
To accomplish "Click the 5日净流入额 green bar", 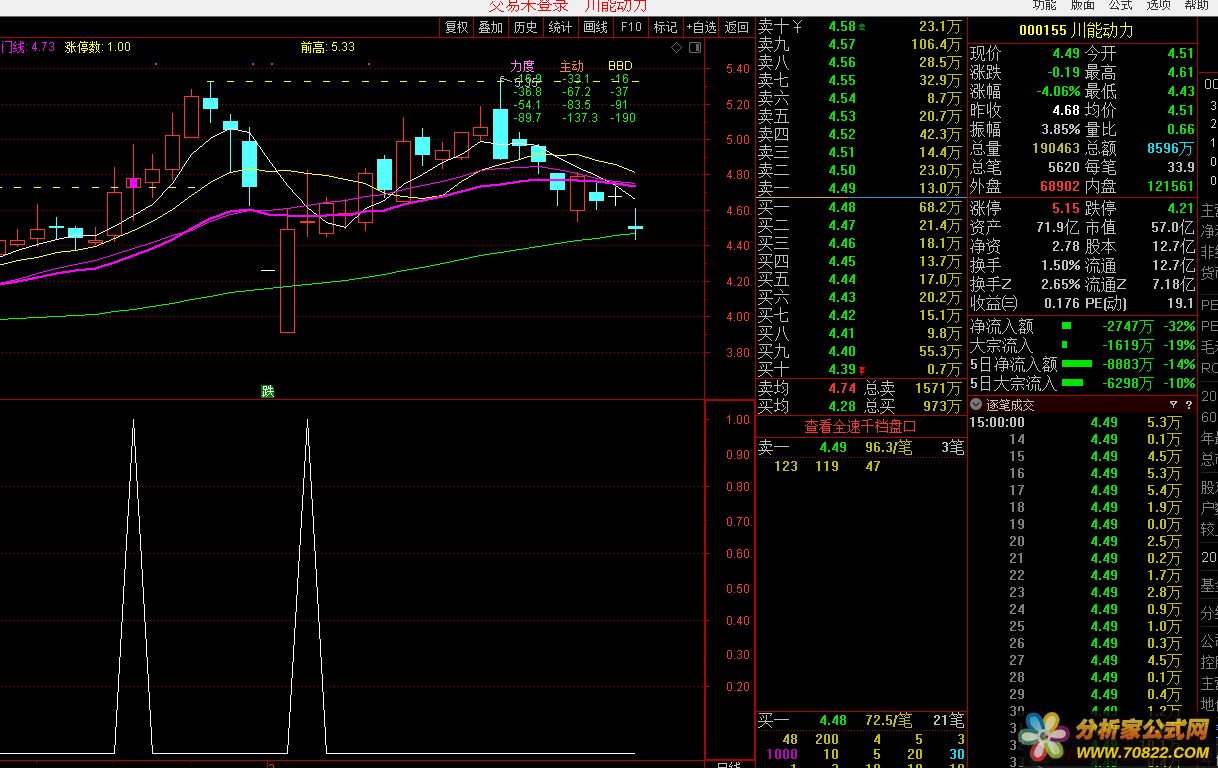I will coord(1076,364).
